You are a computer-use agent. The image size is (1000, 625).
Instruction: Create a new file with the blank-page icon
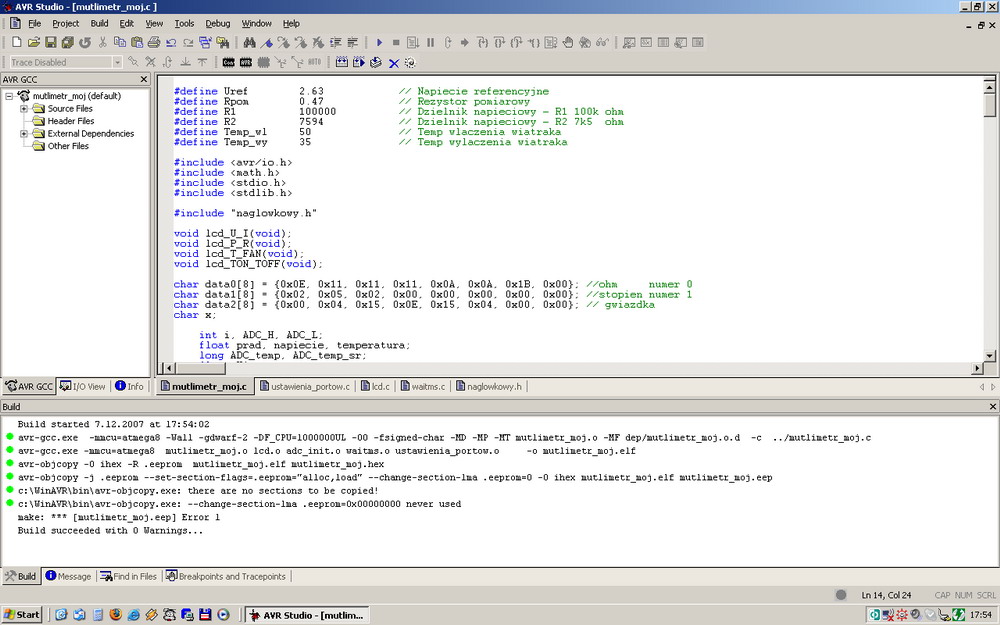(x=17, y=43)
